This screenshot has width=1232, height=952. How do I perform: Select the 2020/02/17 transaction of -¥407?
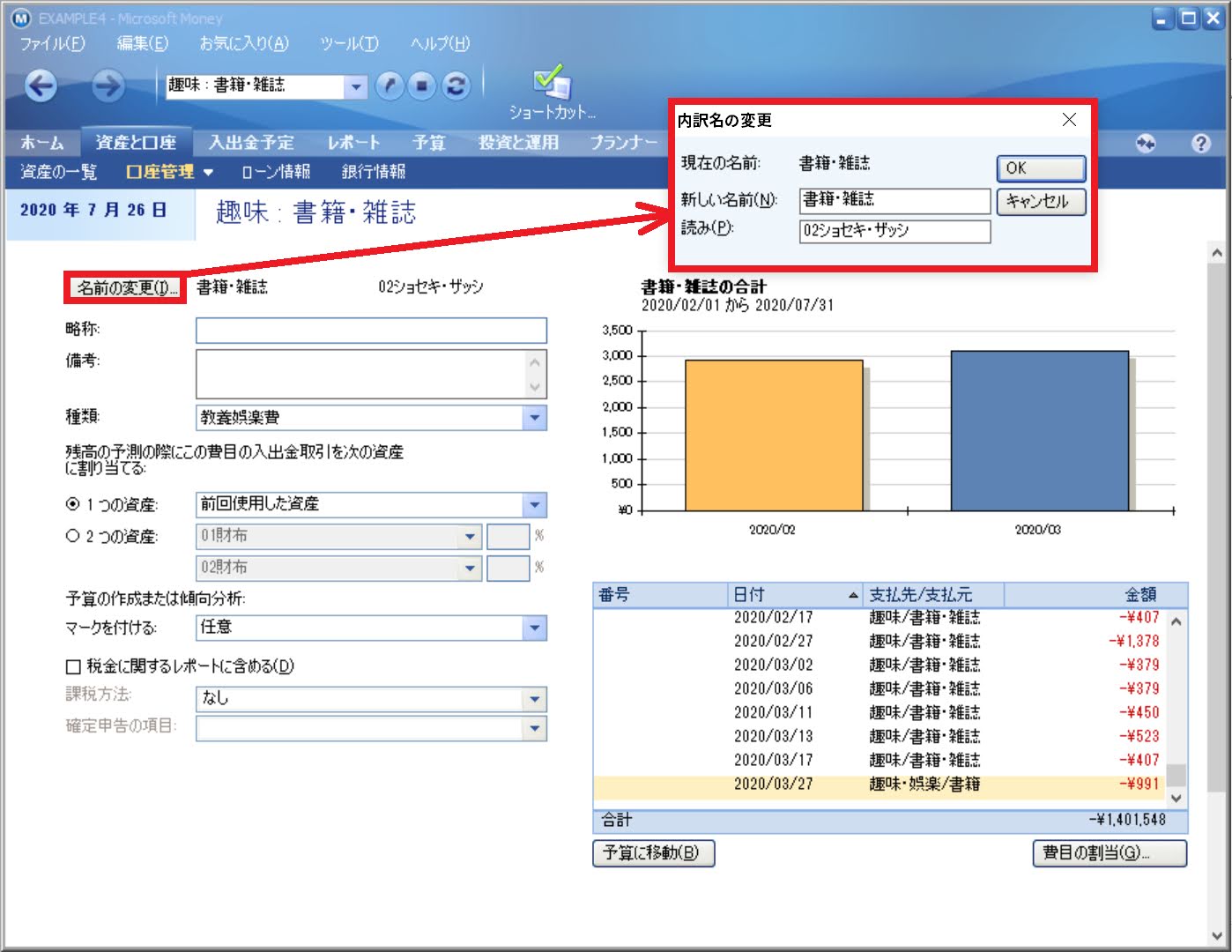[879, 619]
